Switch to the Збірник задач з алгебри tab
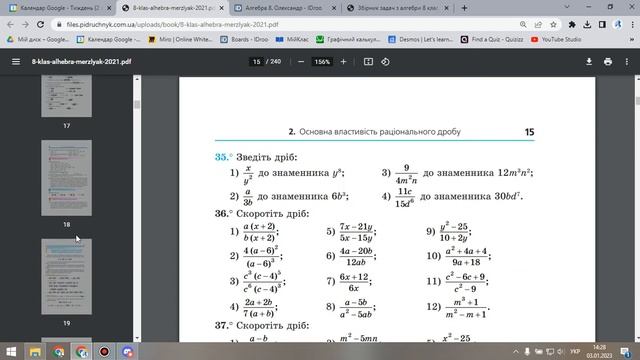This screenshot has width=640, height=360. (x=398, y=8)
